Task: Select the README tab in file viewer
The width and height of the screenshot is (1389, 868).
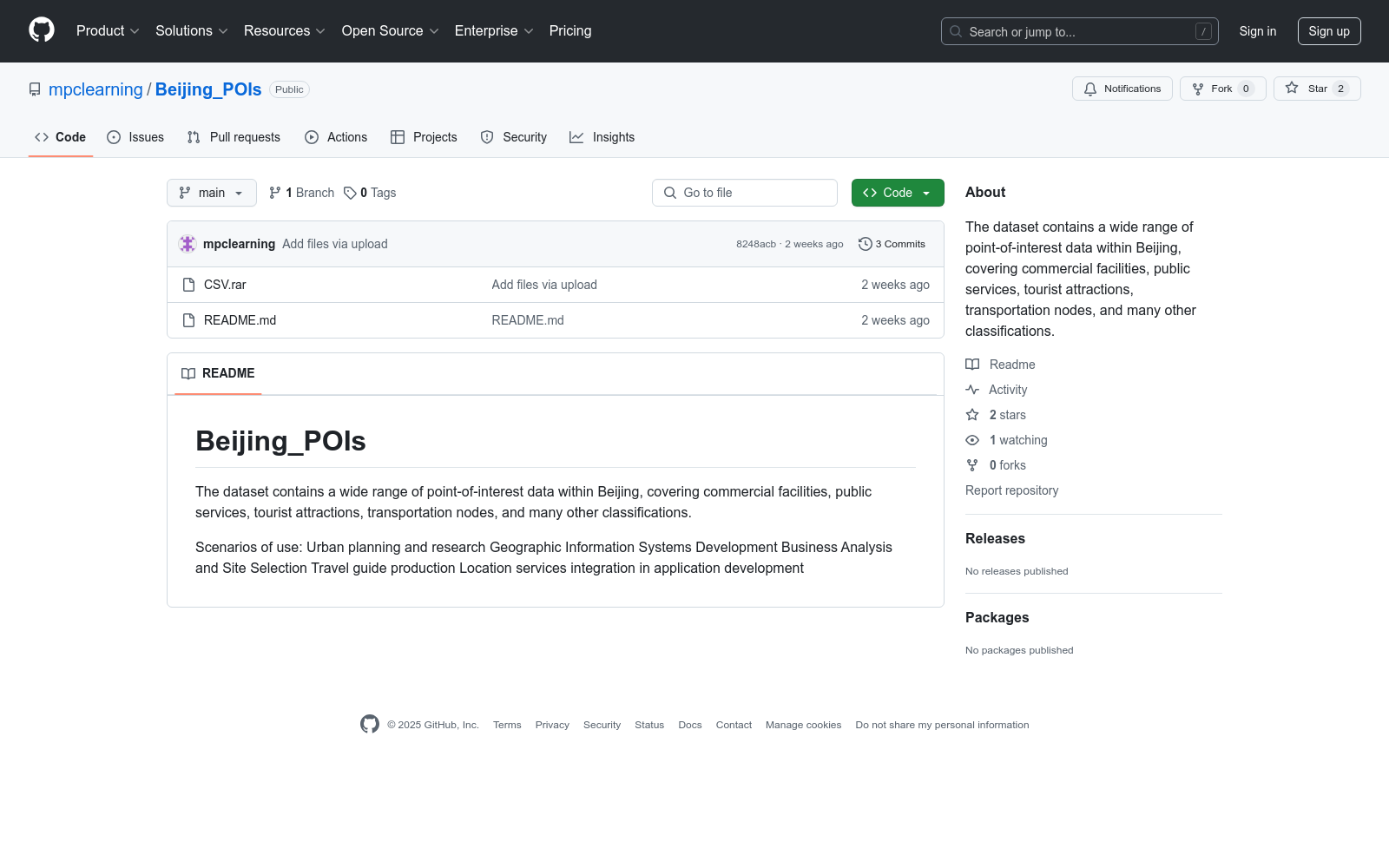Action: coord(218,373)
